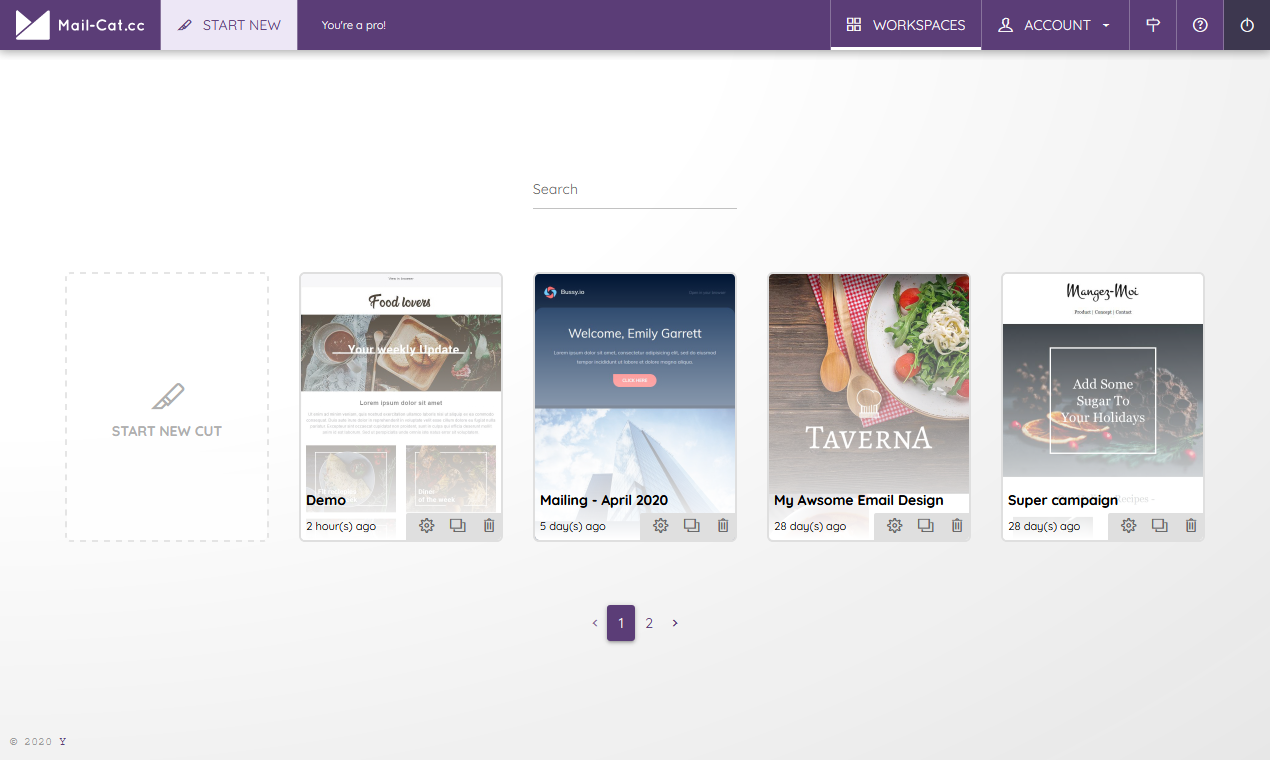
Task: Duplicate the Mailing - April 2020 design
Action: tap(691, 525)
